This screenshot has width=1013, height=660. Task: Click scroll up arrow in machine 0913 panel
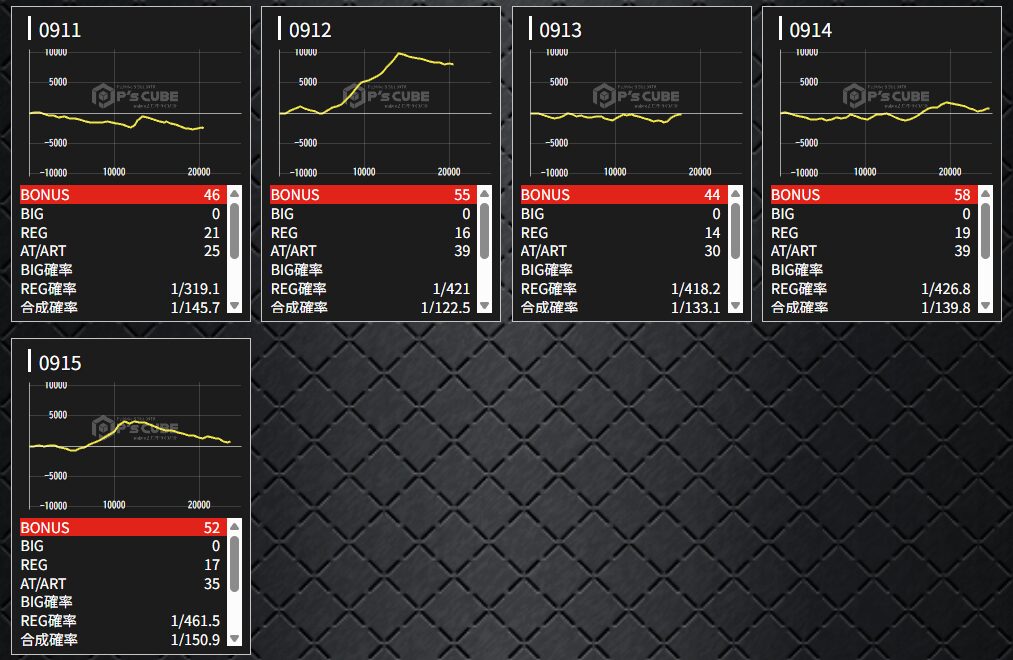coord(735,194)
